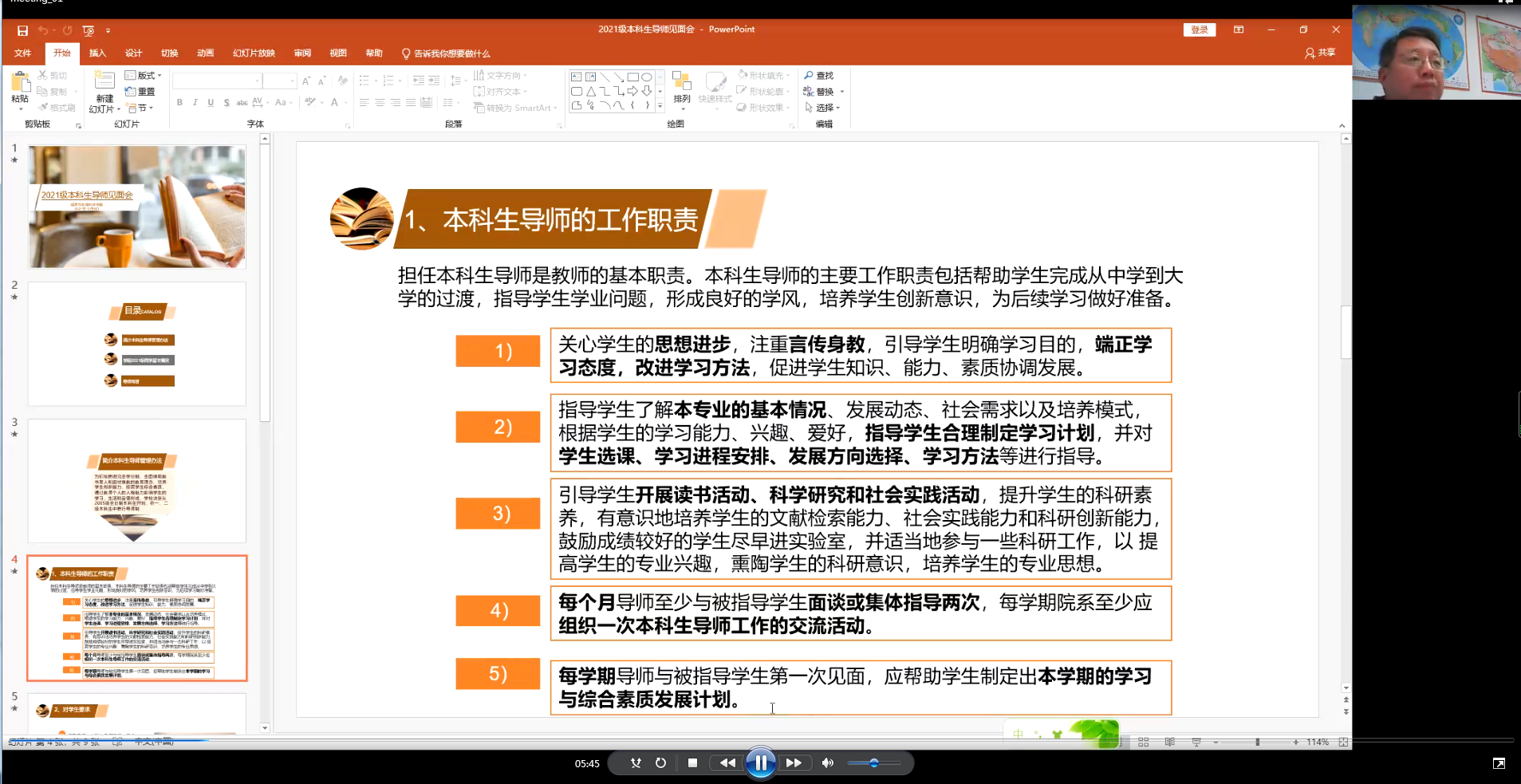
Task: Open the 版式 layout dropdown
Action: pyautogui.click(x=144, y=76)
